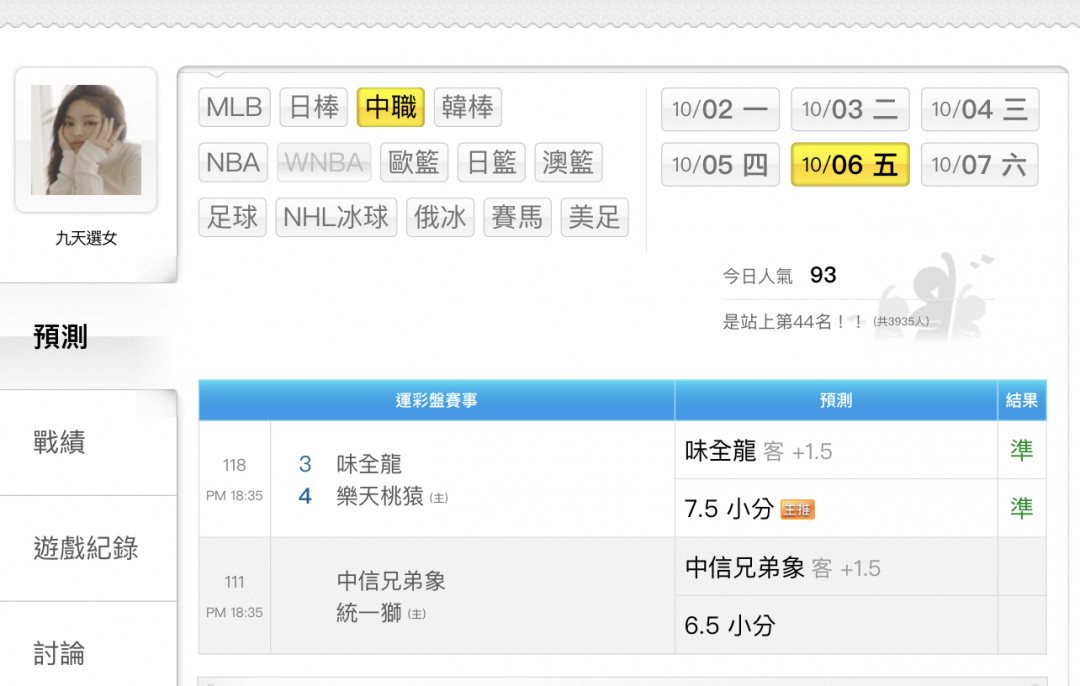Select the MLB league filter
The width and height of the screenshot is (1080, 686).
[x=234, y=107]
